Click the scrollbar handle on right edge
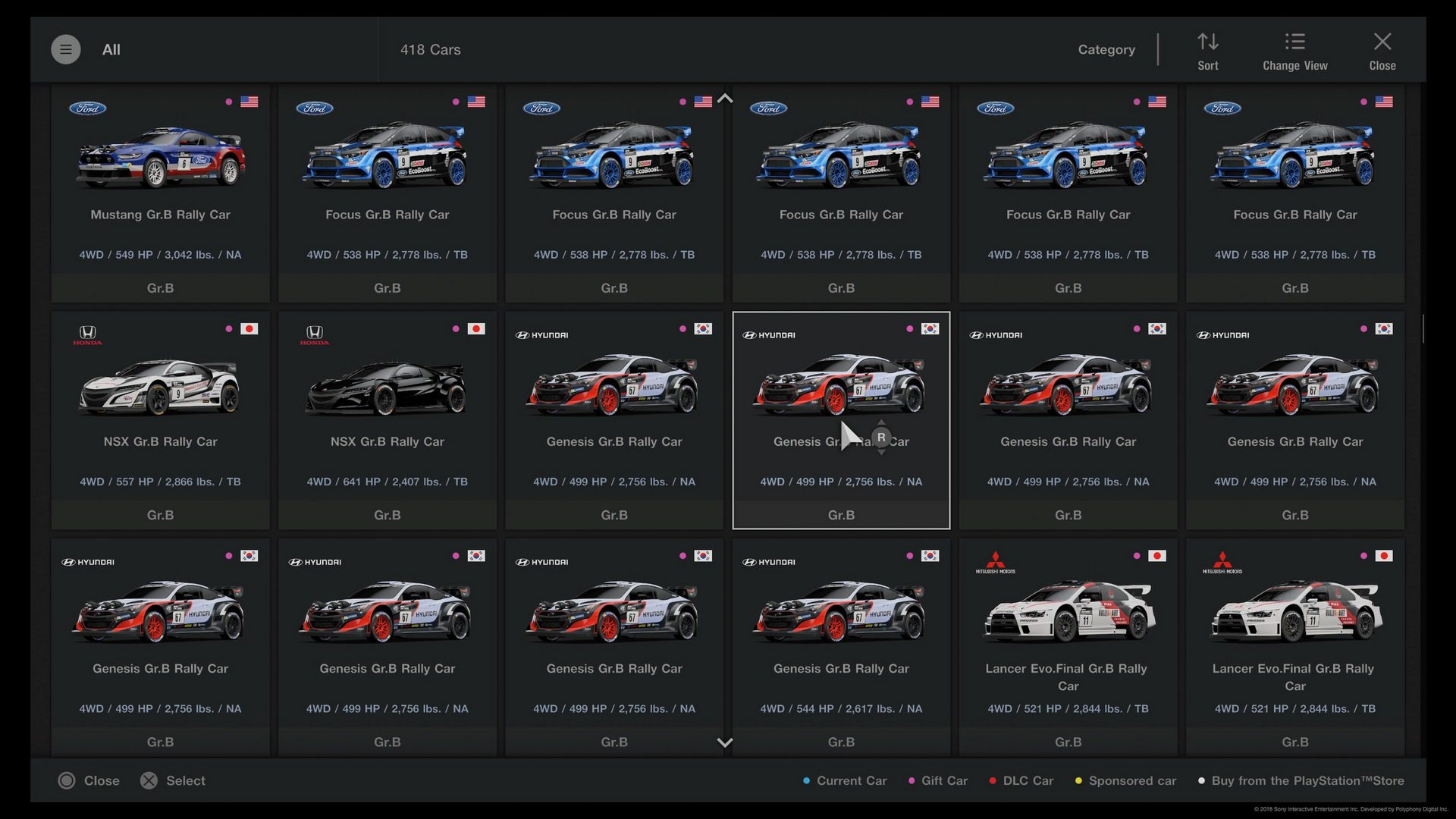The image size is (1456, 819). pyautogui.click(x=1423, y=328)
